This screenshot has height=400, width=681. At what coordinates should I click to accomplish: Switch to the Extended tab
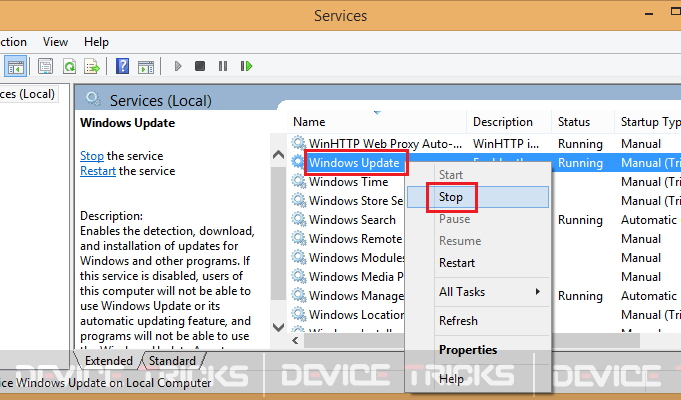pyautogui.click(x=109, y=361)
